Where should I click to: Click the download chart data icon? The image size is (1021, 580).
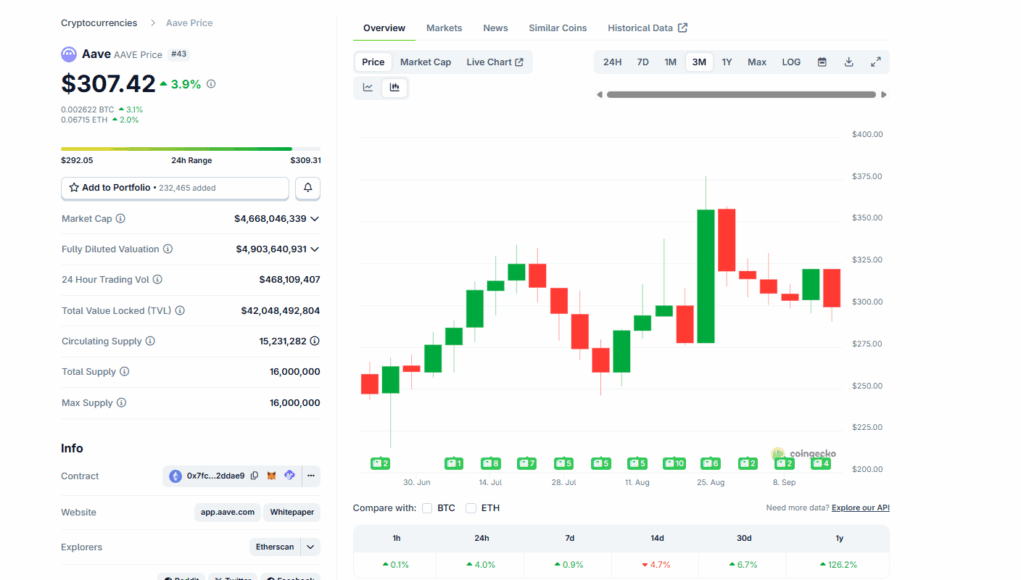pyautogui.click(x=849, y=62)
